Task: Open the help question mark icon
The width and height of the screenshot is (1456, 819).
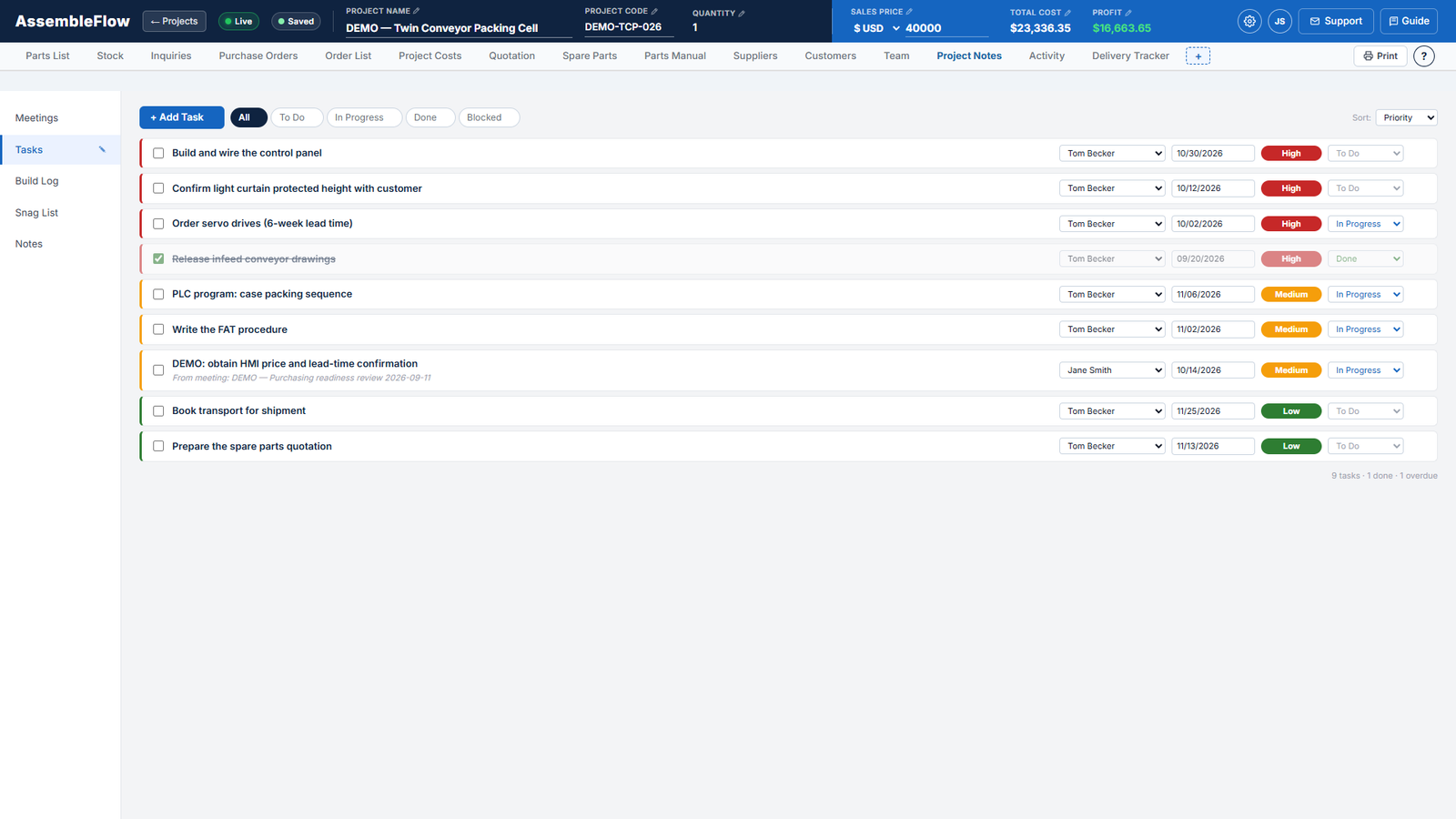Action: click(x=1424, y=56)
